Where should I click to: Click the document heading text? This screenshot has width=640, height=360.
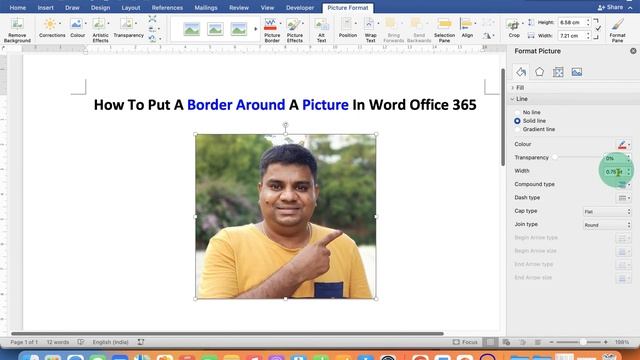[285, 105]
